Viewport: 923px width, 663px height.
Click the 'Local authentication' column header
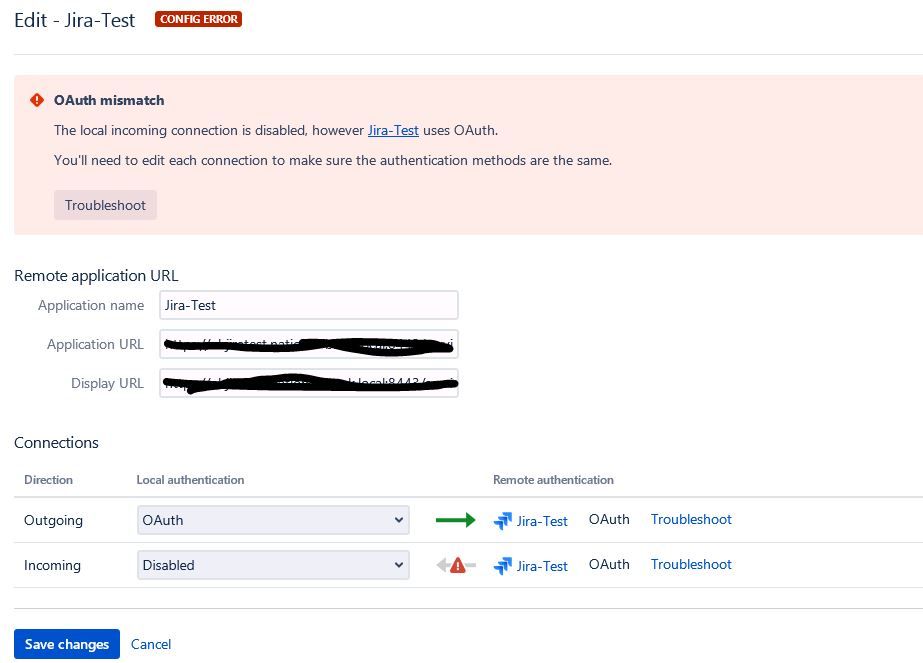pyautogui.click(x=190, y=480)
